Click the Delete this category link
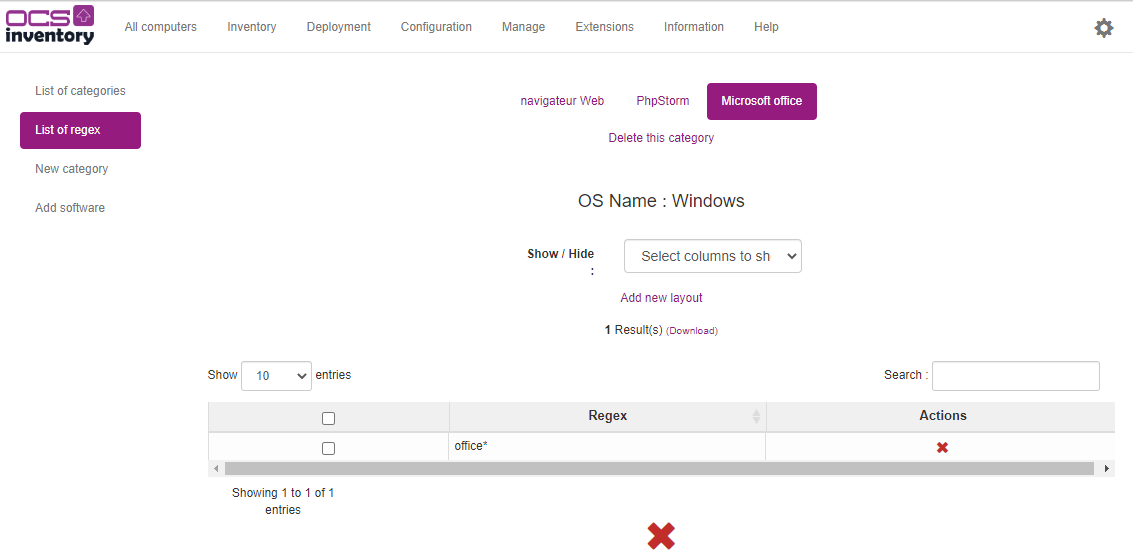1133x557 pixels. 661,138
